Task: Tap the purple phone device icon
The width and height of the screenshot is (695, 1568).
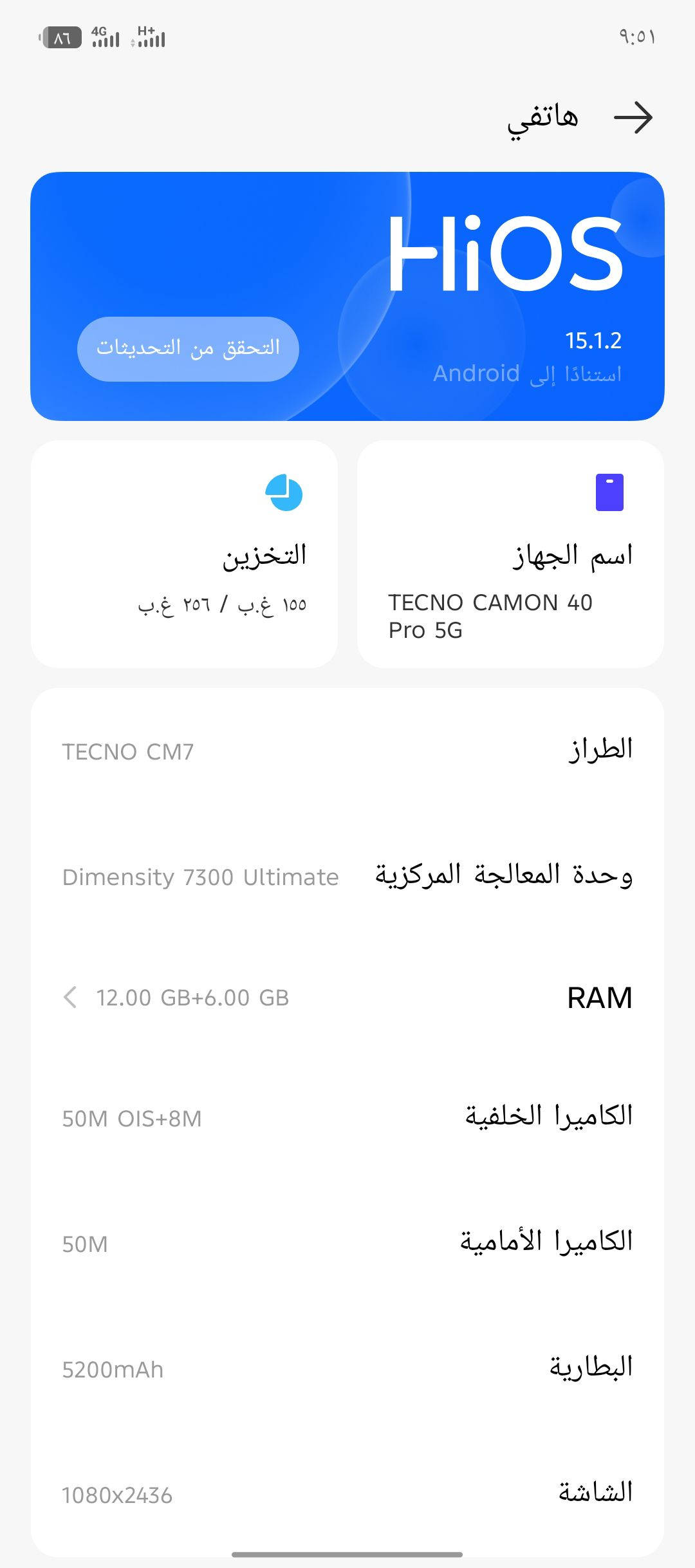Action: pyautogui.click(x=609, y=492)
